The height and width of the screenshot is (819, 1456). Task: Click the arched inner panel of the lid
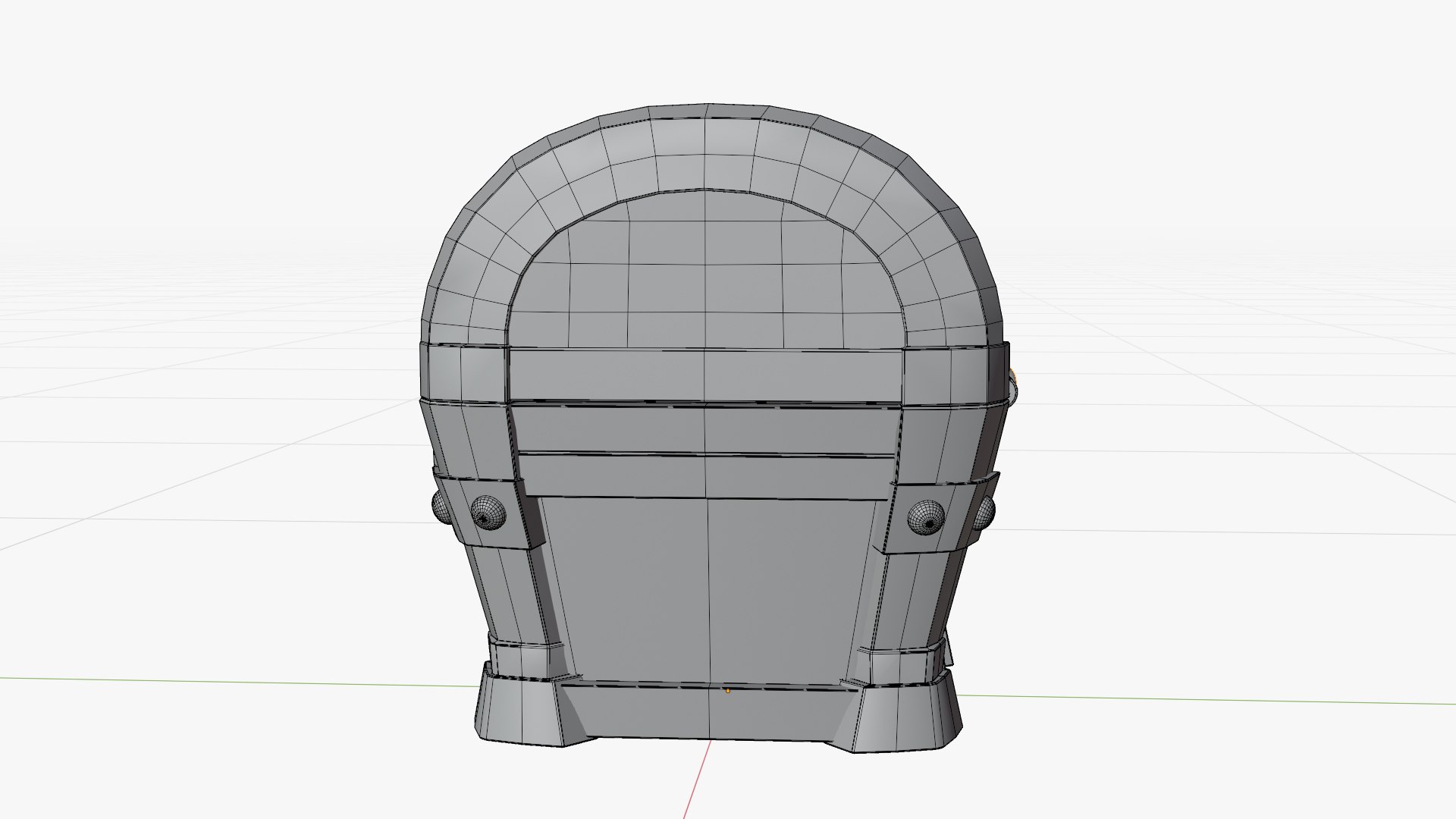pyautogui.click(x=705, y=269)
